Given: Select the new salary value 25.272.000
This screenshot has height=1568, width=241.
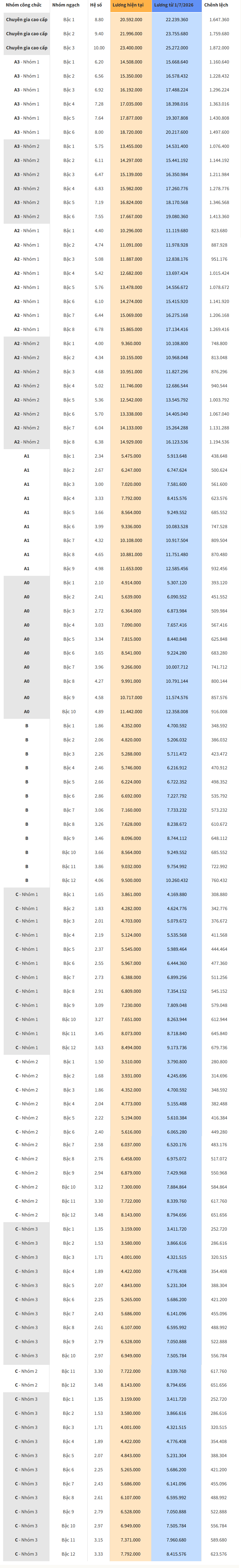Looking at the screenshot, I should pyautogui.click(x=177, y=47).
